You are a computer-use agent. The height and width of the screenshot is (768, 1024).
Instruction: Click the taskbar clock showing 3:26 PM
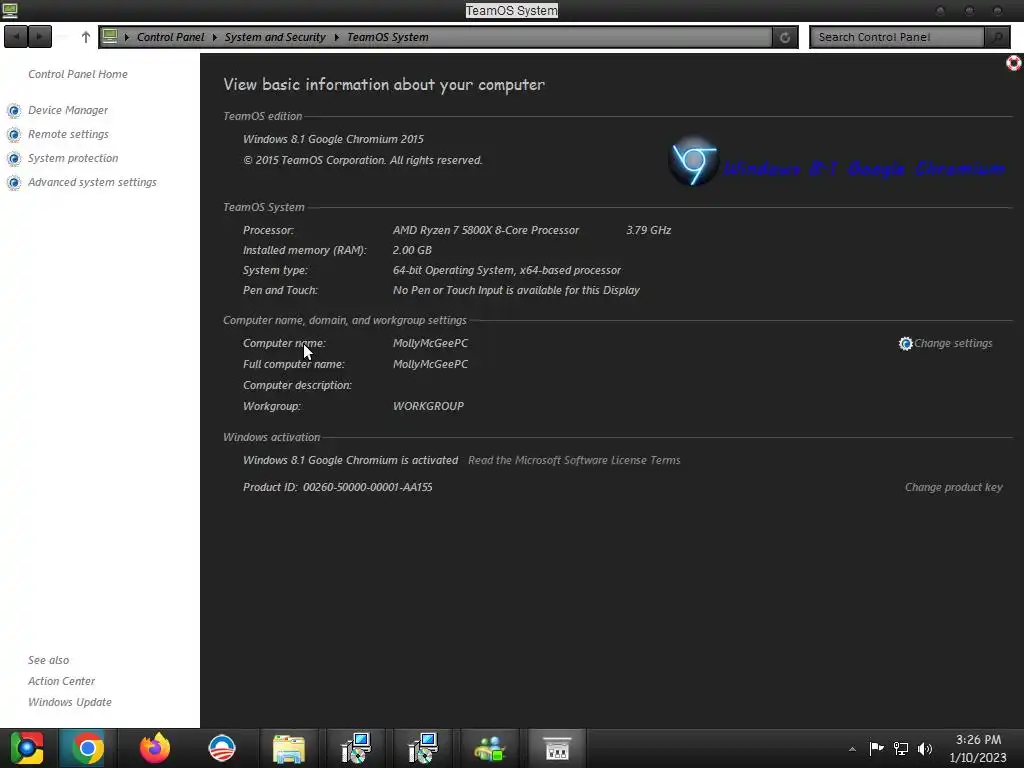(x=978, y=740)
